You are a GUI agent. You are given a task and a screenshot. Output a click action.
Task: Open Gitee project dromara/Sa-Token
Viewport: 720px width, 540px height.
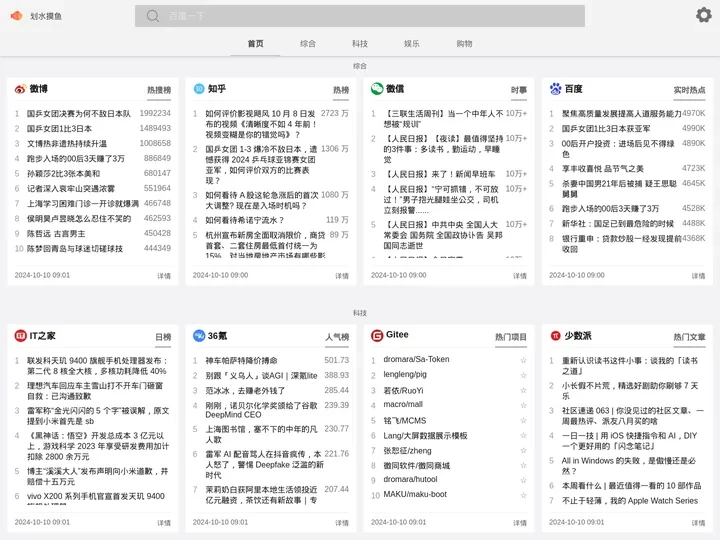[416, 359]
